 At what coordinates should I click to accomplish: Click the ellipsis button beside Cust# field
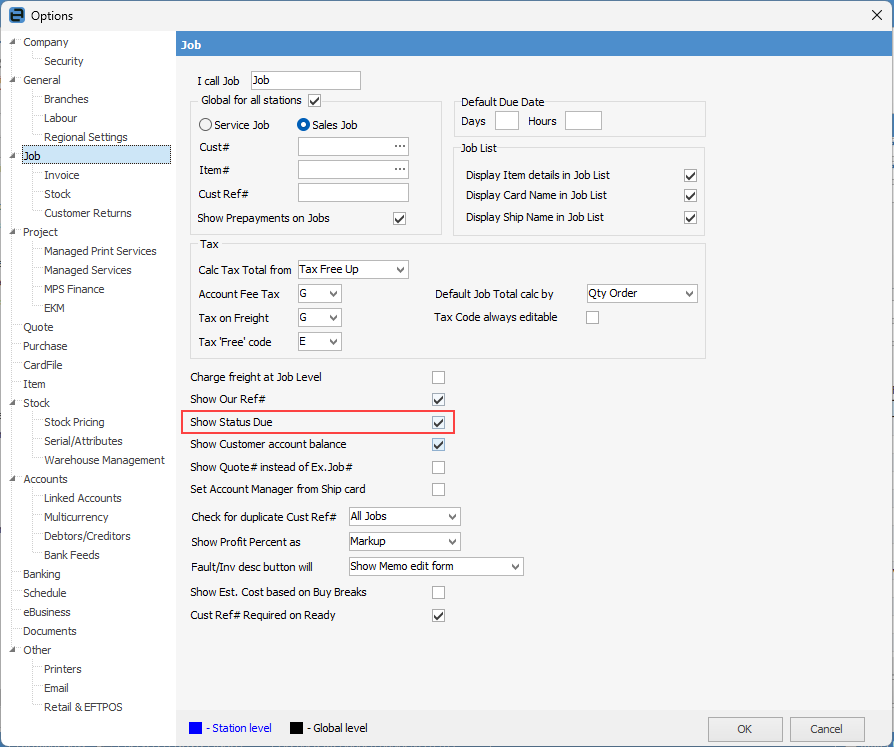point(400,147)
